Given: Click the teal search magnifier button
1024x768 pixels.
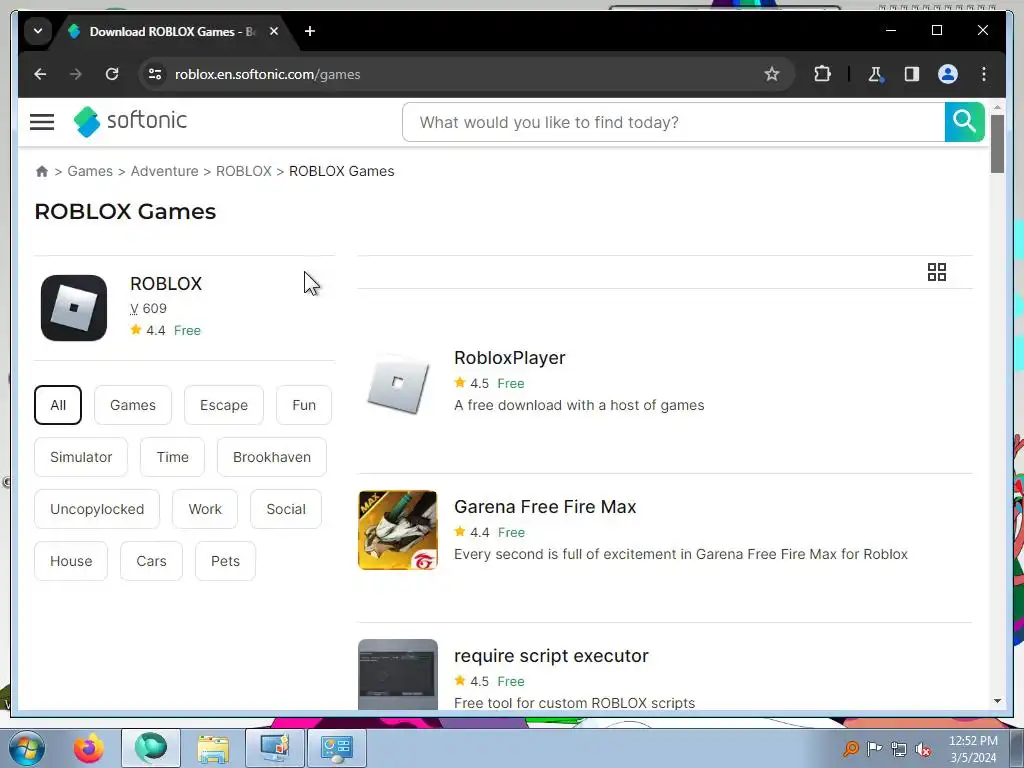Looking at the screenshot, I should tap(964, 121).
